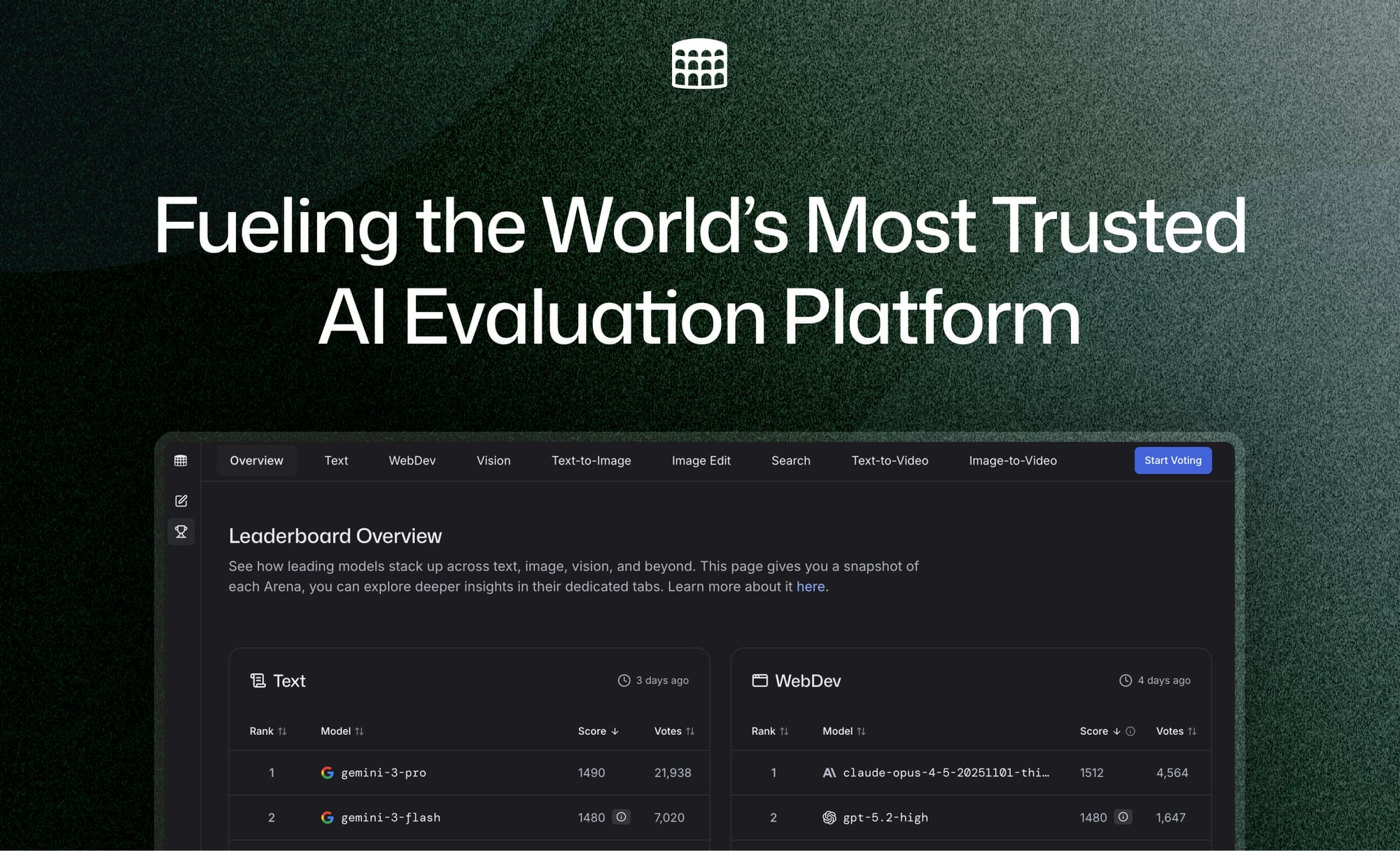
Task: Toggle Rank sorting in the WebDev table
Action: 785,731
